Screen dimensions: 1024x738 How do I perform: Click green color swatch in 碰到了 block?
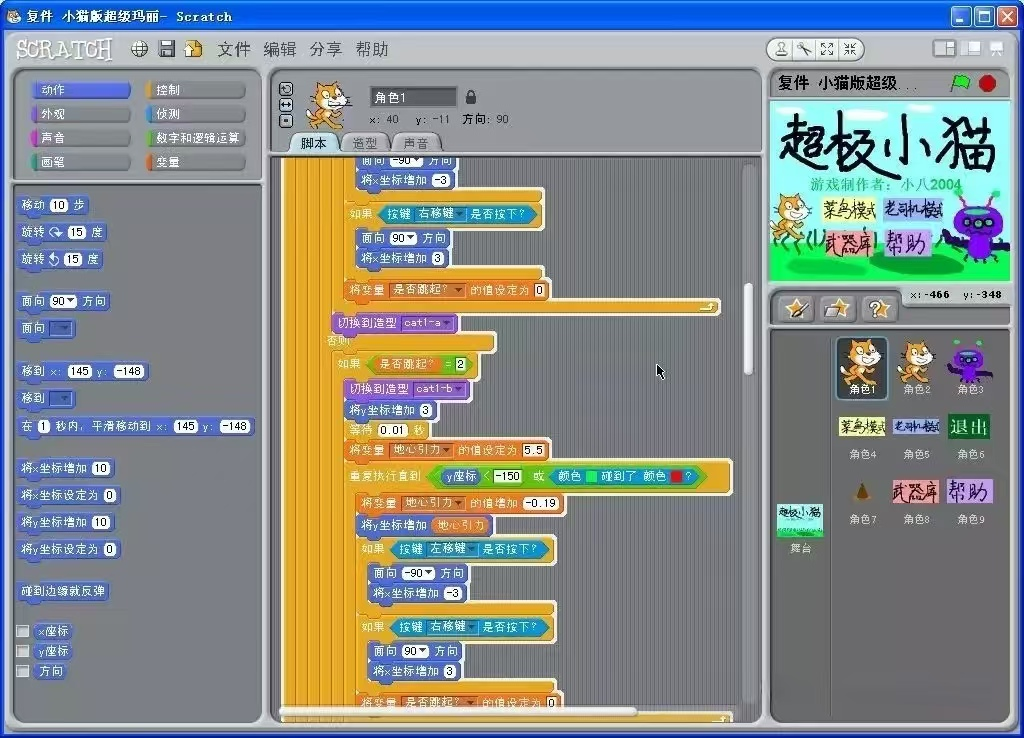point(592,476)
